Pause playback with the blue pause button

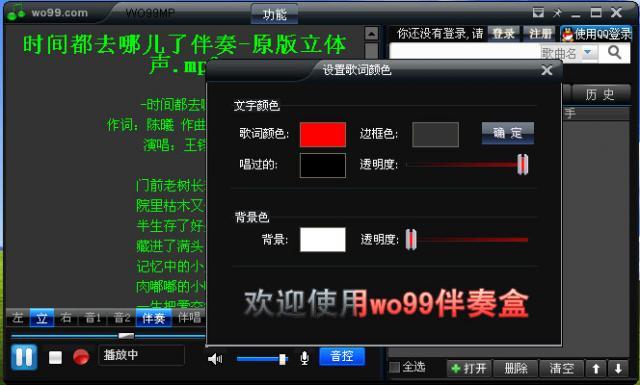pos(24,357)
